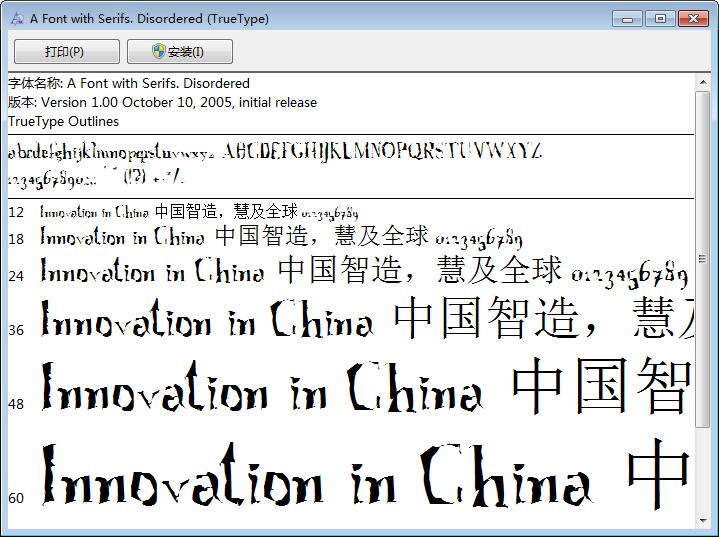Click the size label '18'
The image size is (719, 537).
(16, 239)
